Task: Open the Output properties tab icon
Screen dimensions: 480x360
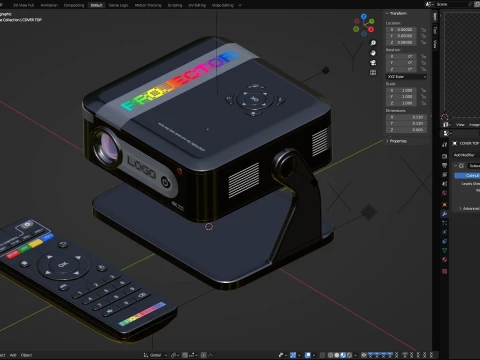Action: click(444, 165)
